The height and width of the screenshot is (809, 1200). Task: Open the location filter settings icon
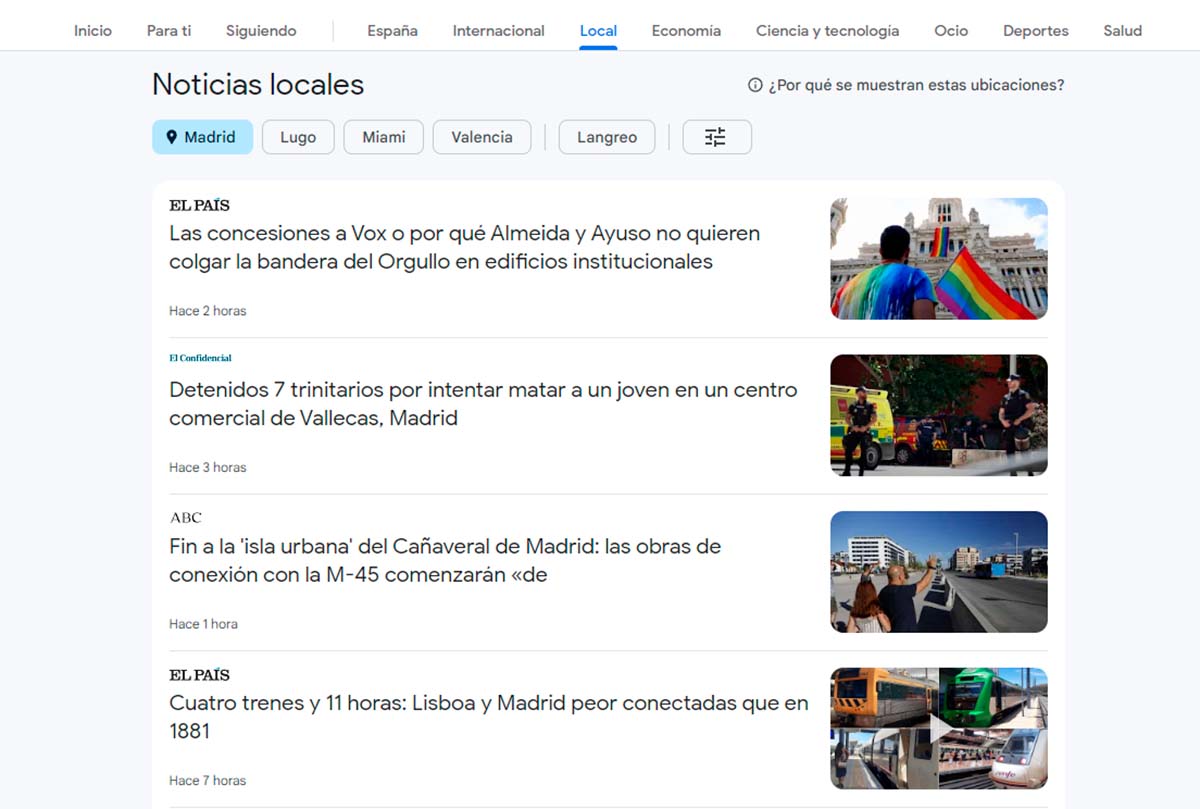(x=716, y=137)
